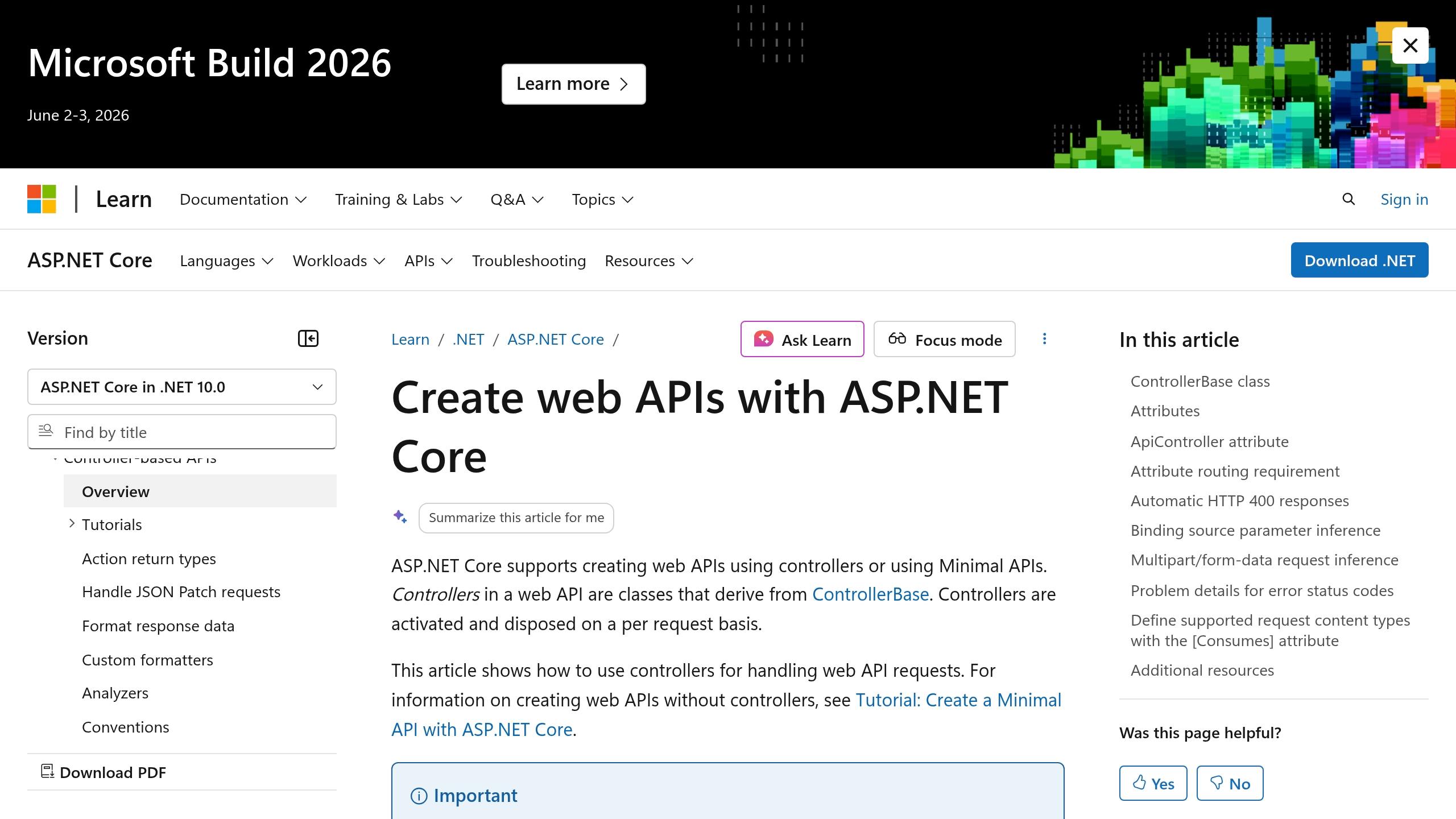This screenshot has width=1456, height=819.
Task: Open the ControllerBase hyperlink in the article
Action: (870, 594)
